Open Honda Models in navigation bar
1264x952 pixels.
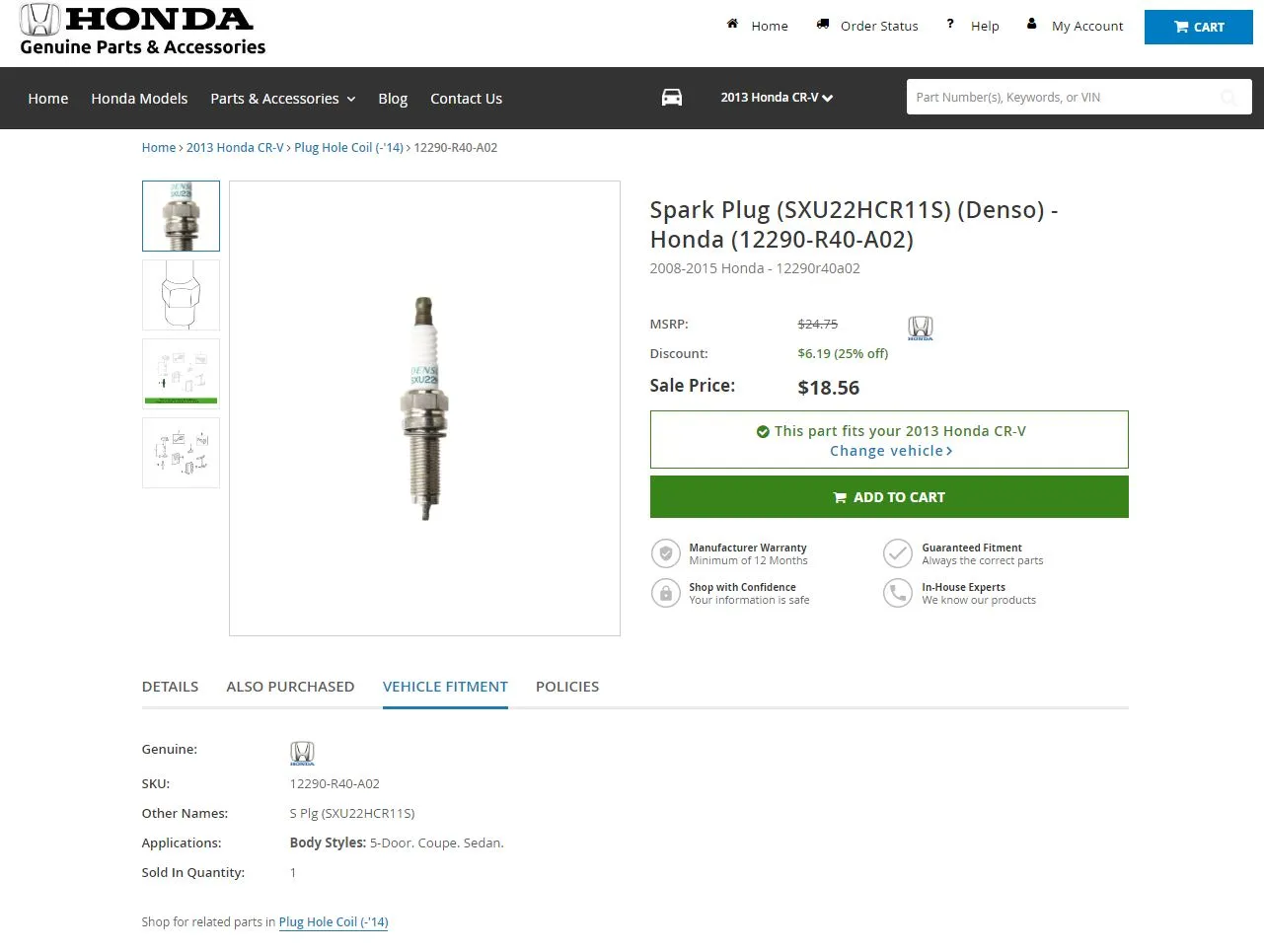(139, 99)
